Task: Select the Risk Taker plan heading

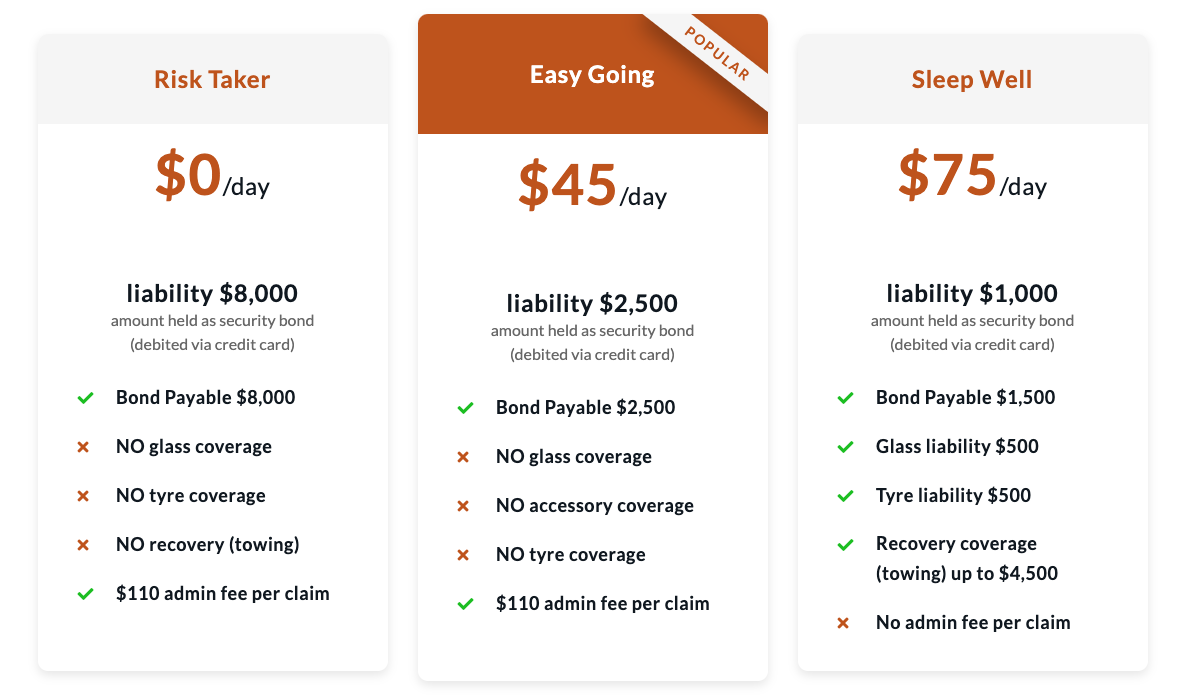Action: pyautogui.click(x=212, y=80)
